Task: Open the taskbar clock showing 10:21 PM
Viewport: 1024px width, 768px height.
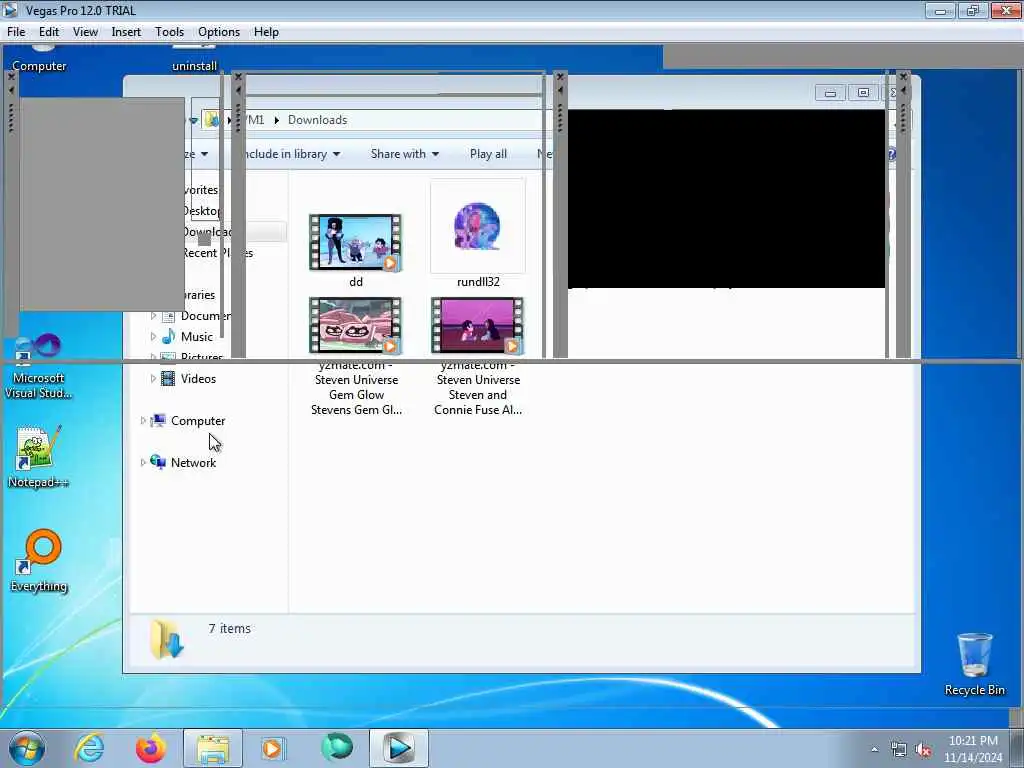Action: (x=973, y=749)
